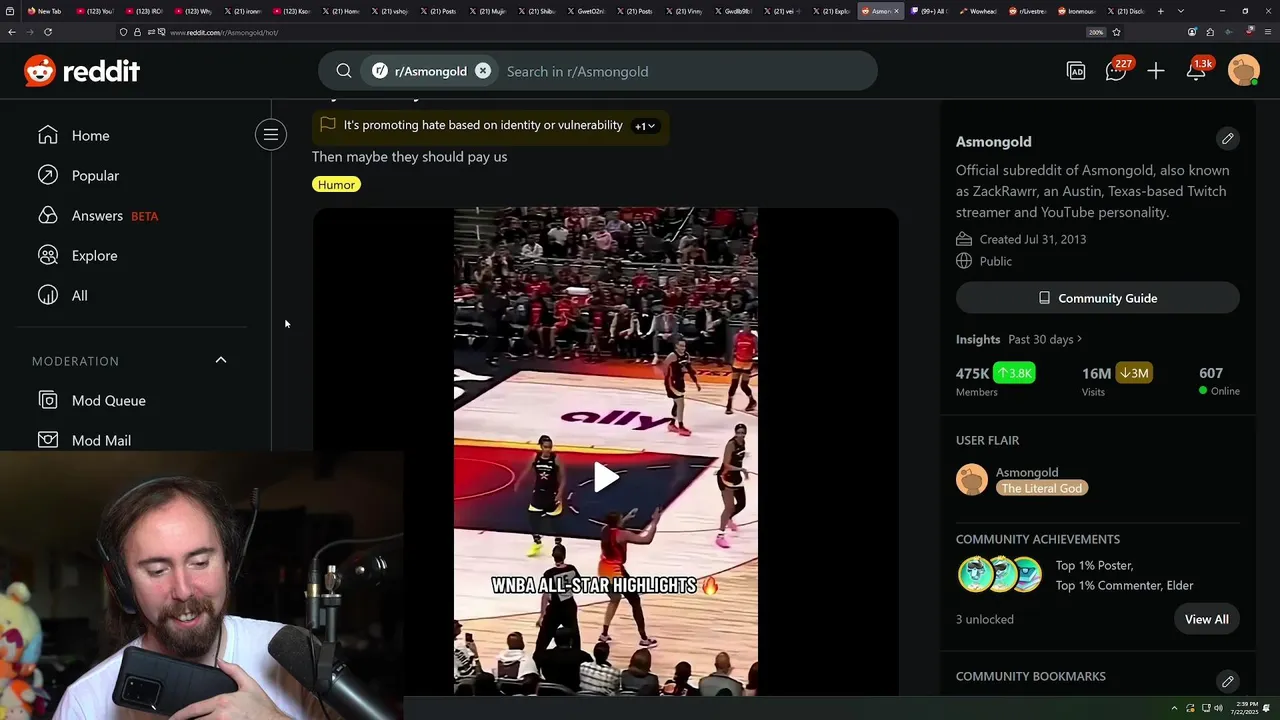Image resolution: width=1280 pixels, height=720 pixels.
Task: Switch to the Wowhead tab
Action: click(x=976, y=11)
